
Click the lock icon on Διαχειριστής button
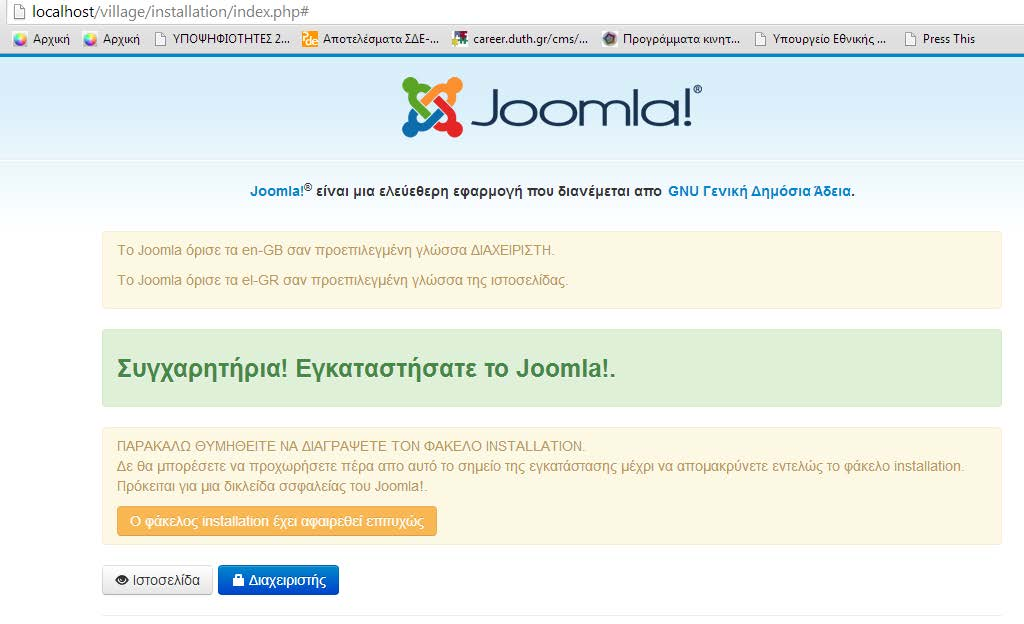[238, 580]
